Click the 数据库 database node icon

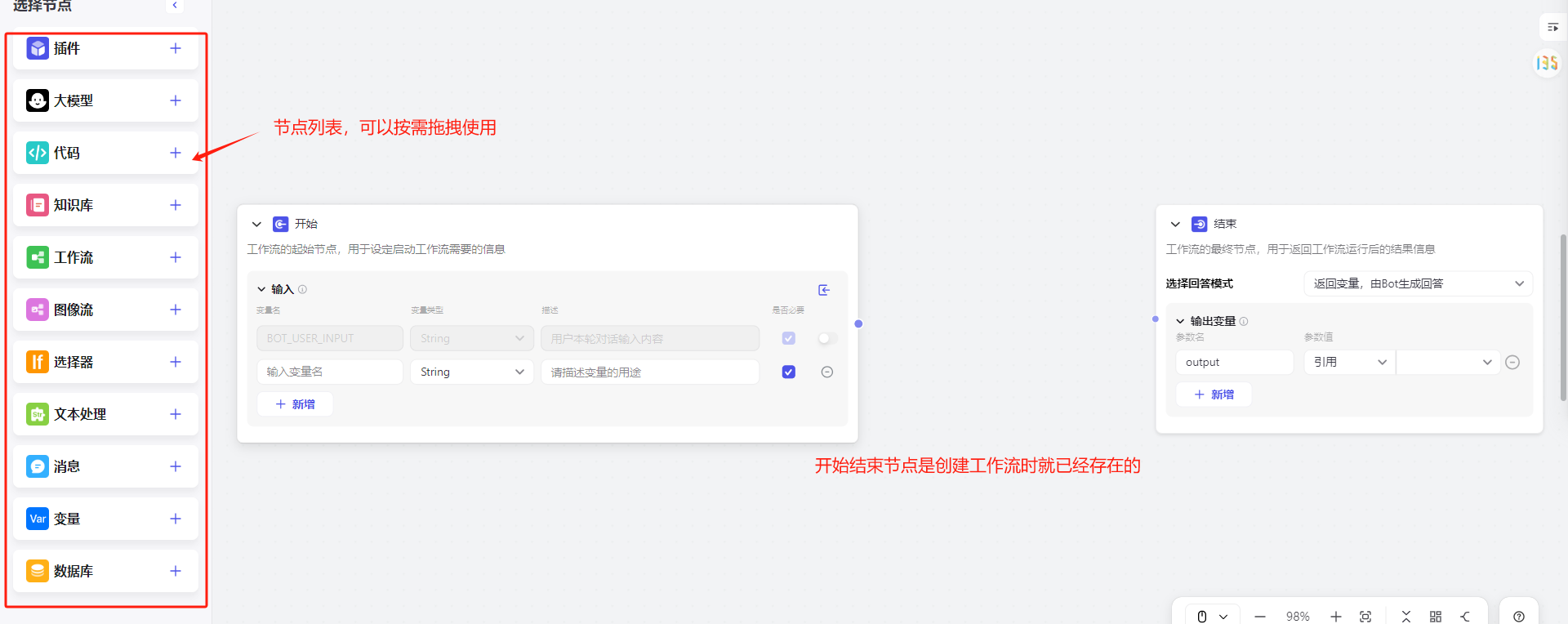tap(38, 571)
